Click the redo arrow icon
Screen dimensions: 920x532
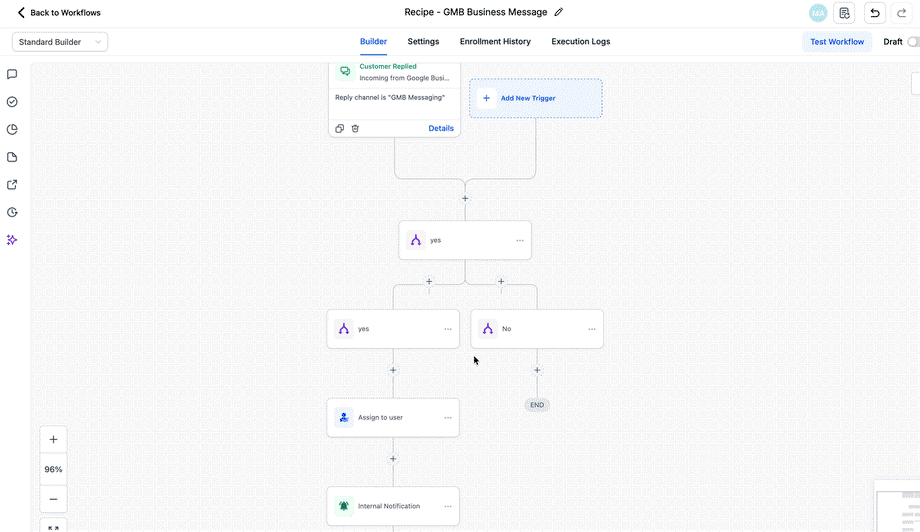[902, 13]
